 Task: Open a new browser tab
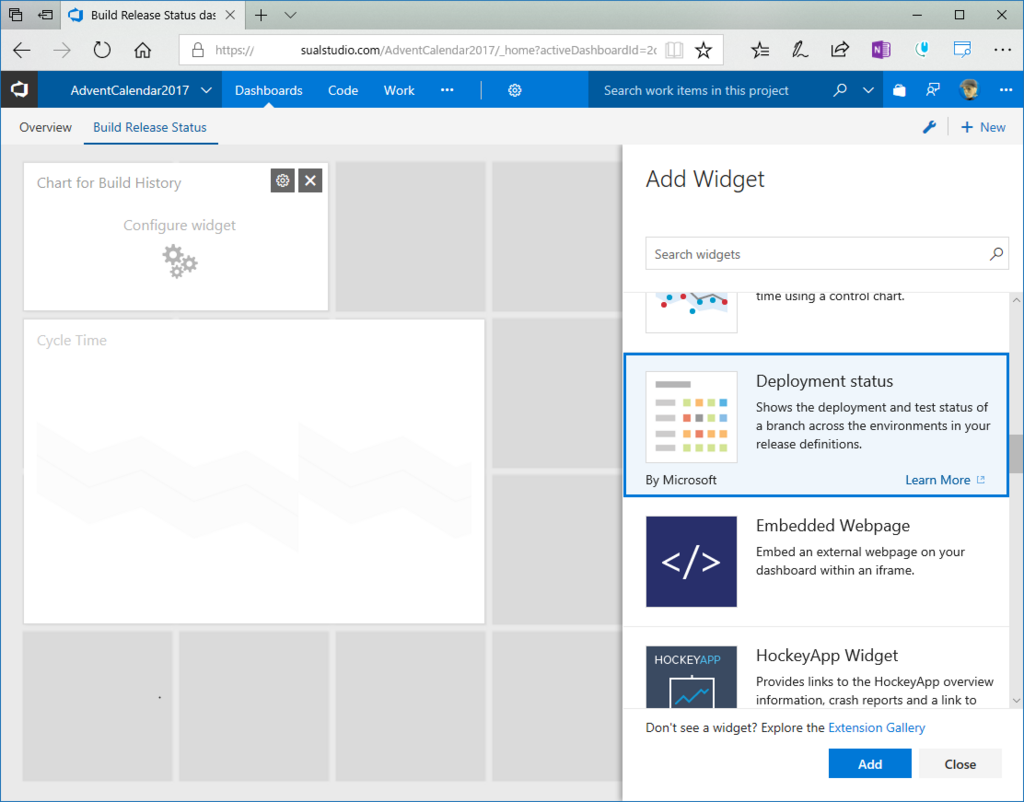click(x=261, y=15)
